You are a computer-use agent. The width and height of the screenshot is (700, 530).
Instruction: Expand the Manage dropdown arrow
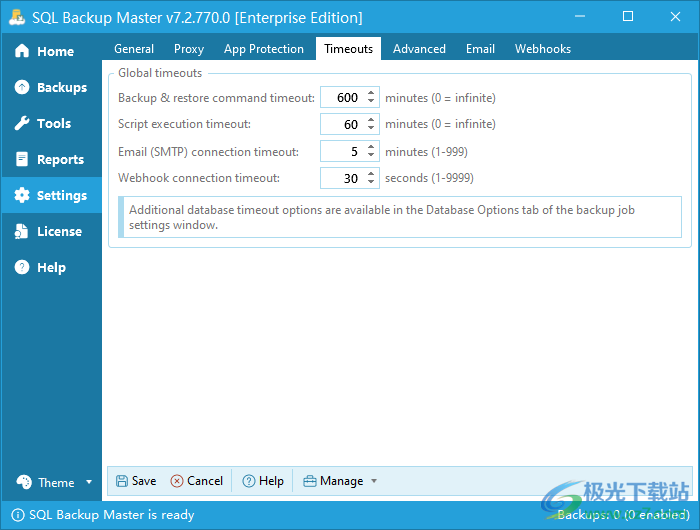click(374, 481)
